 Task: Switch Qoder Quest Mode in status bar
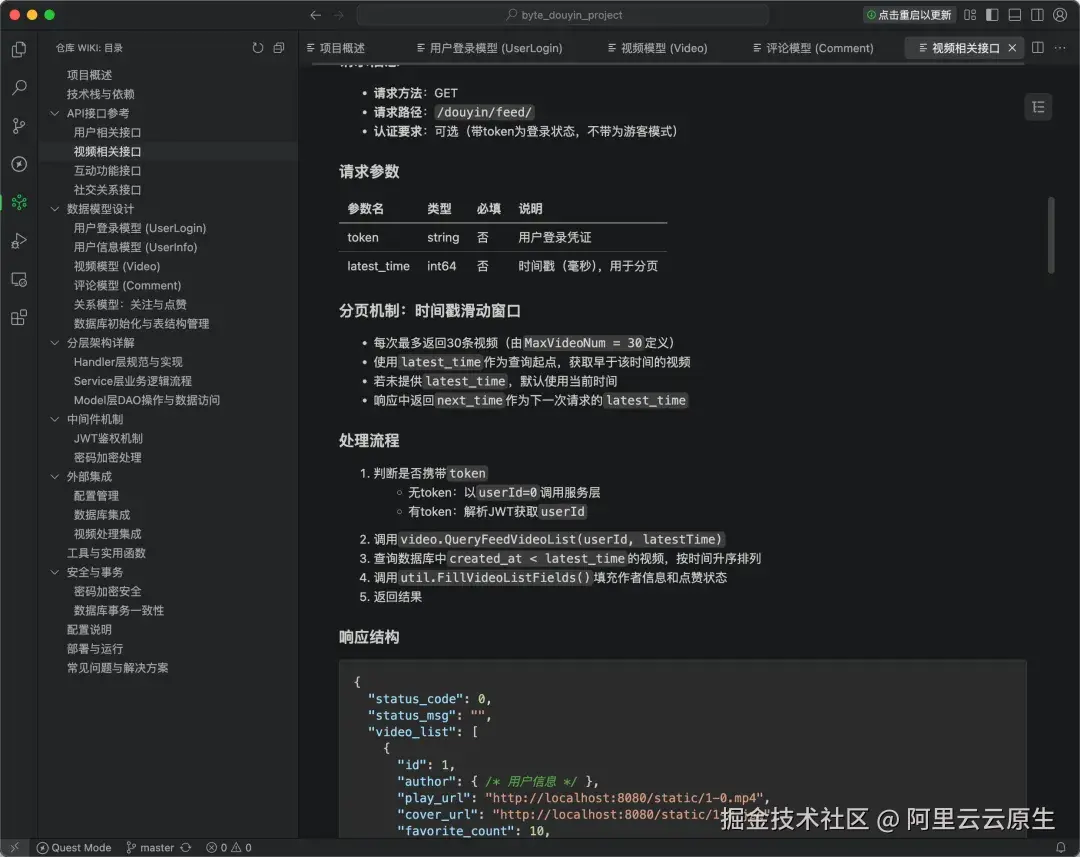(74, 847)
